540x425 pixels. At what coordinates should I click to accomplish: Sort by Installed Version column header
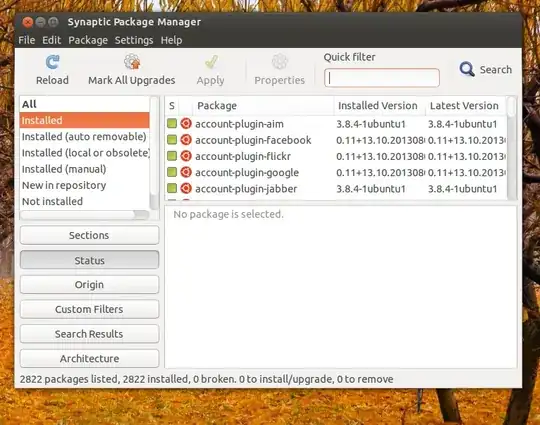pyautogui.click(x=380, y=106)
